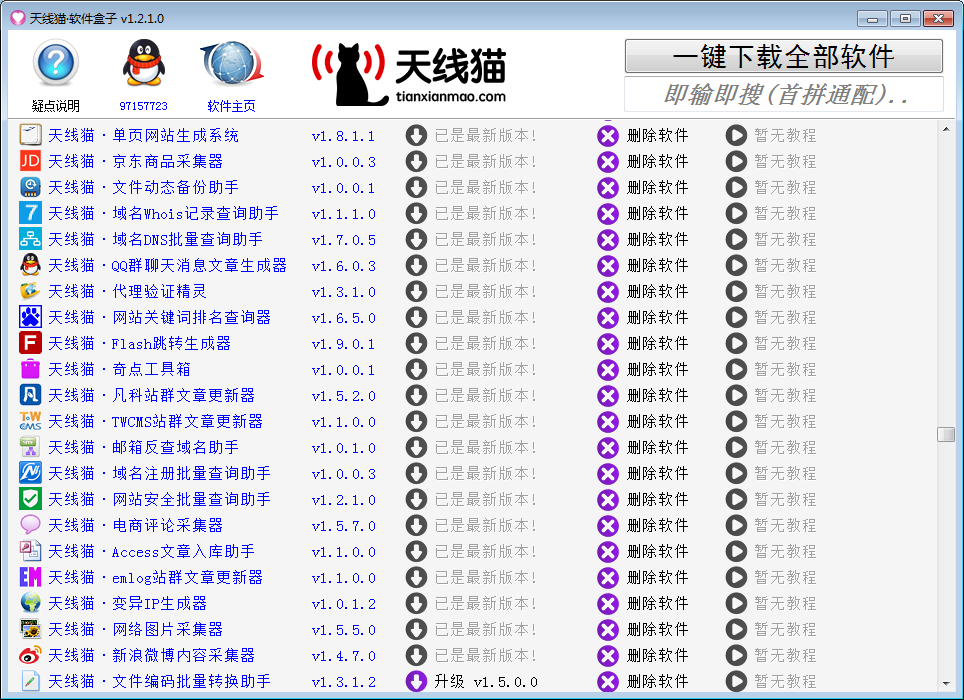
Task: Click purple X icon for 文件动态备份助手
Action: [x=608, y=187]
